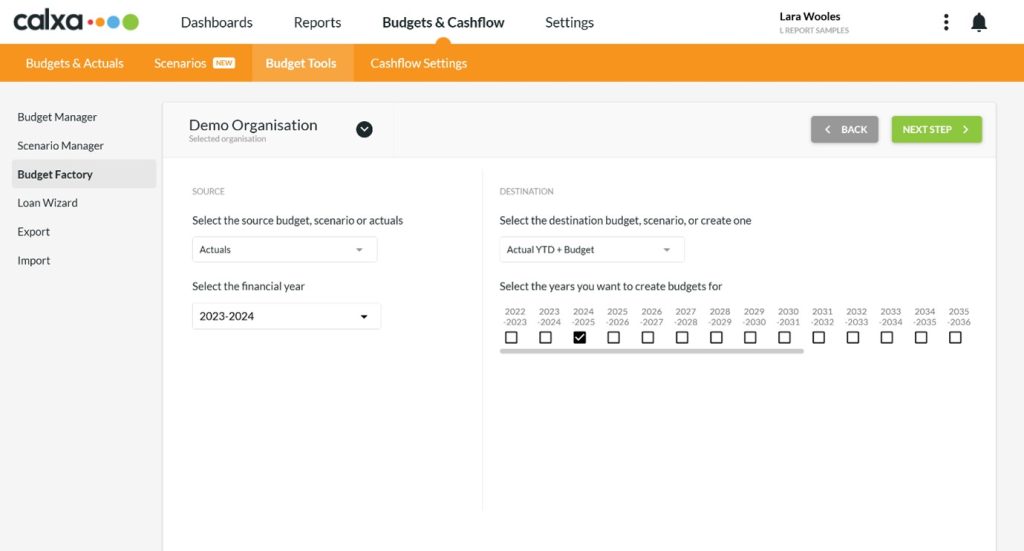Open the financial year 2023-2024 dropdown
This screenshot has height=551, width=1024.
point(286,317)
